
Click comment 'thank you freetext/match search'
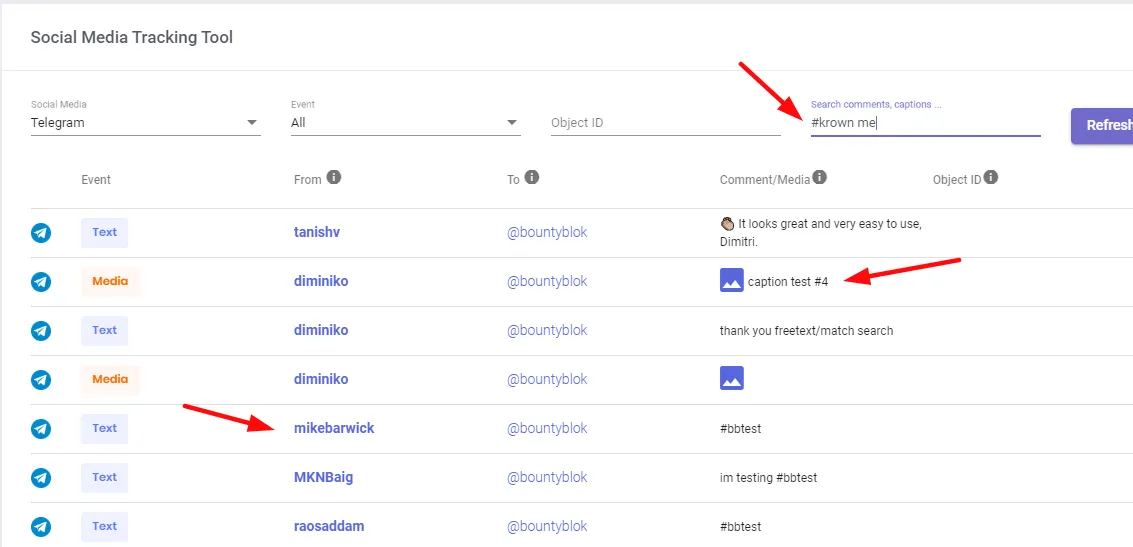pos(806,331)
